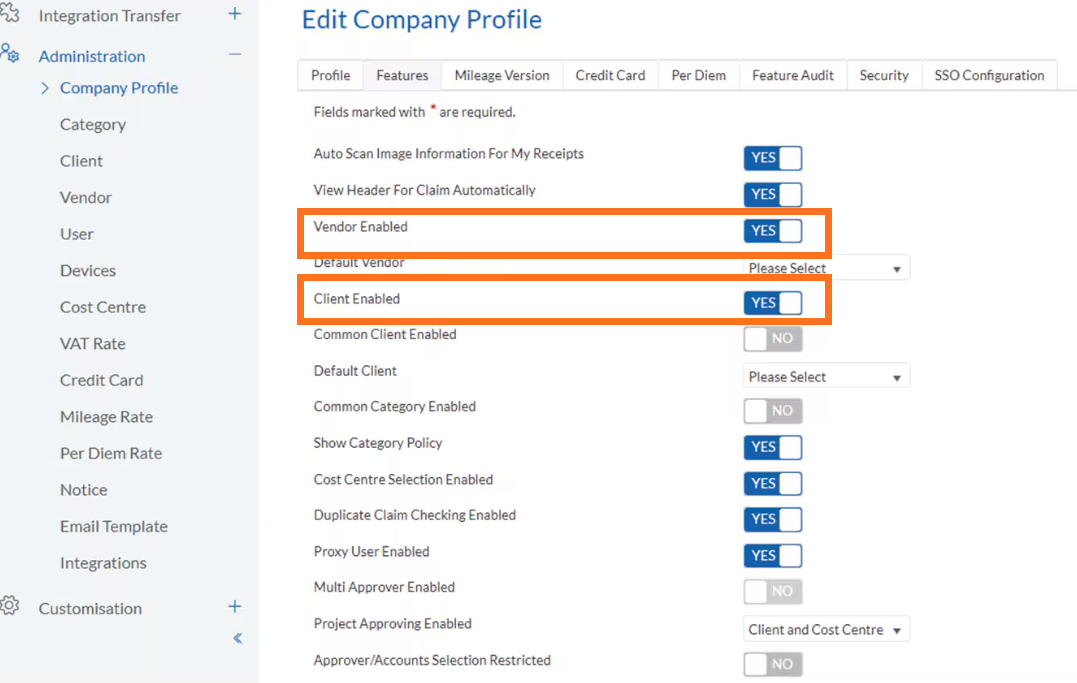Open the Security tab

[884, 76]
